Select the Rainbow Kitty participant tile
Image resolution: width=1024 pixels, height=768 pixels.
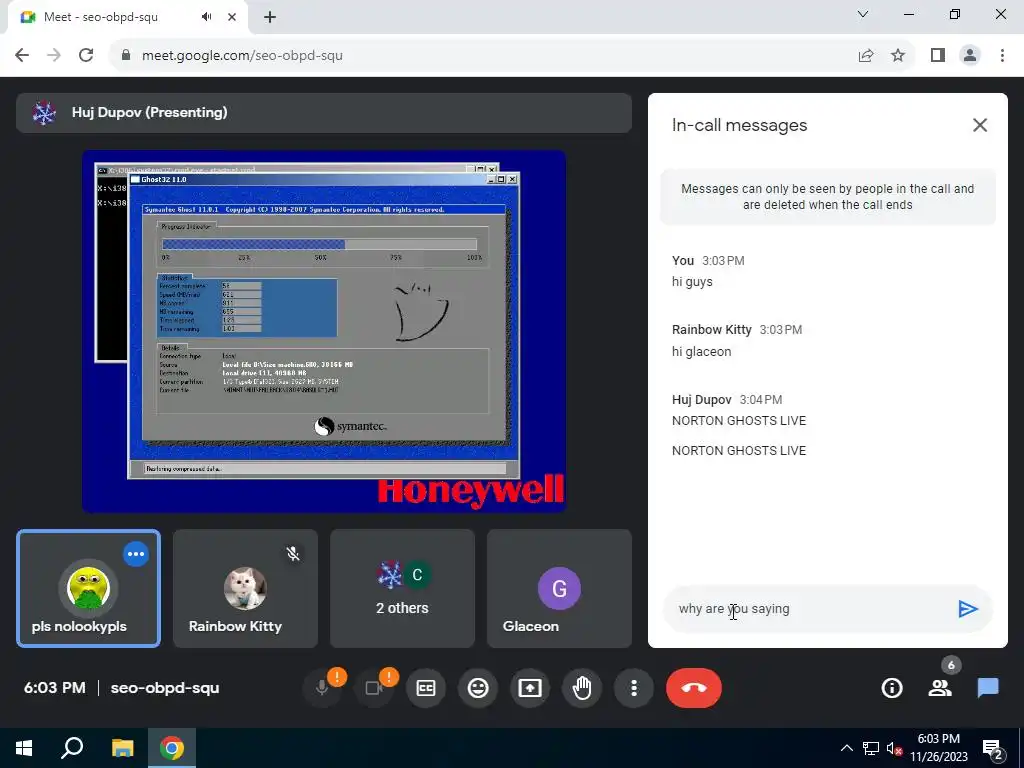(x=246, y=588)
